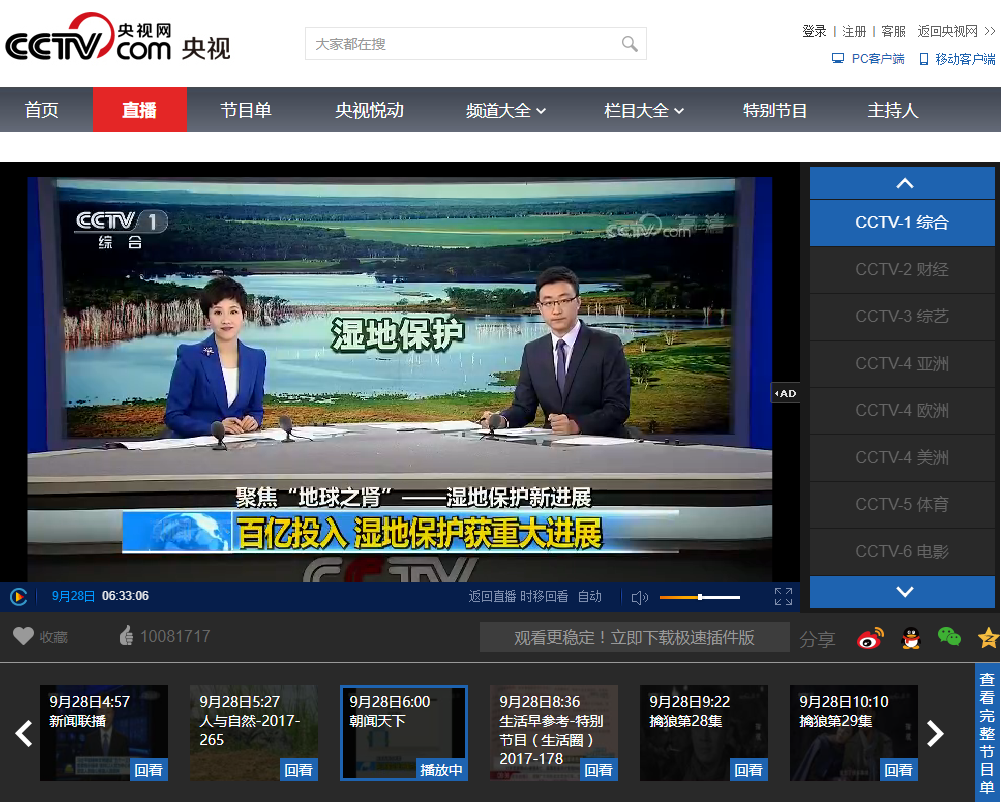Image resolution: width=1001 pixels, height=802 pixels.
Task: Click the 查看完整节目单 vertical button
Action: tap(988, 733)
